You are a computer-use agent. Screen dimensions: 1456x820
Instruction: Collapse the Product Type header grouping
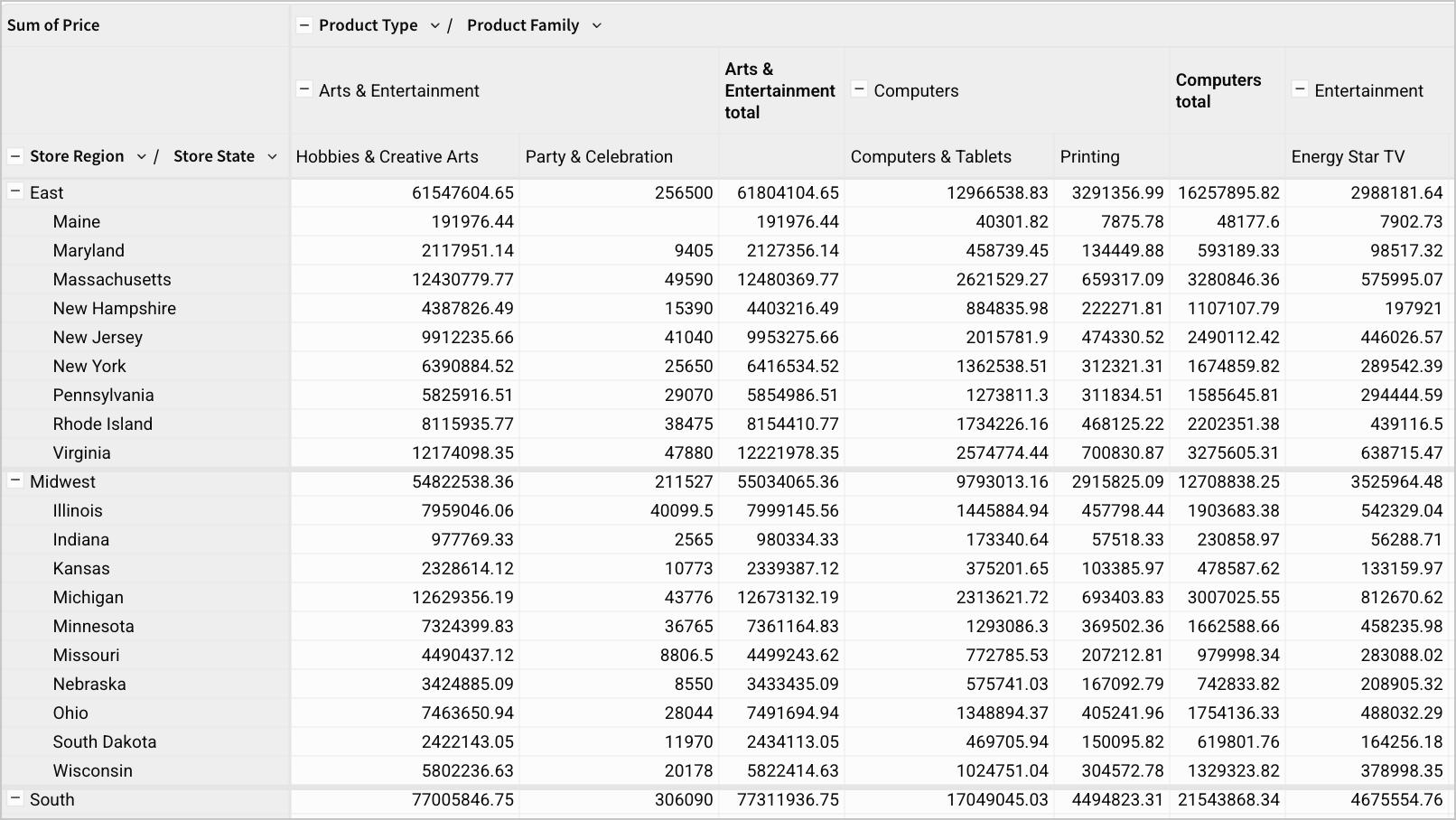(305, 24)
